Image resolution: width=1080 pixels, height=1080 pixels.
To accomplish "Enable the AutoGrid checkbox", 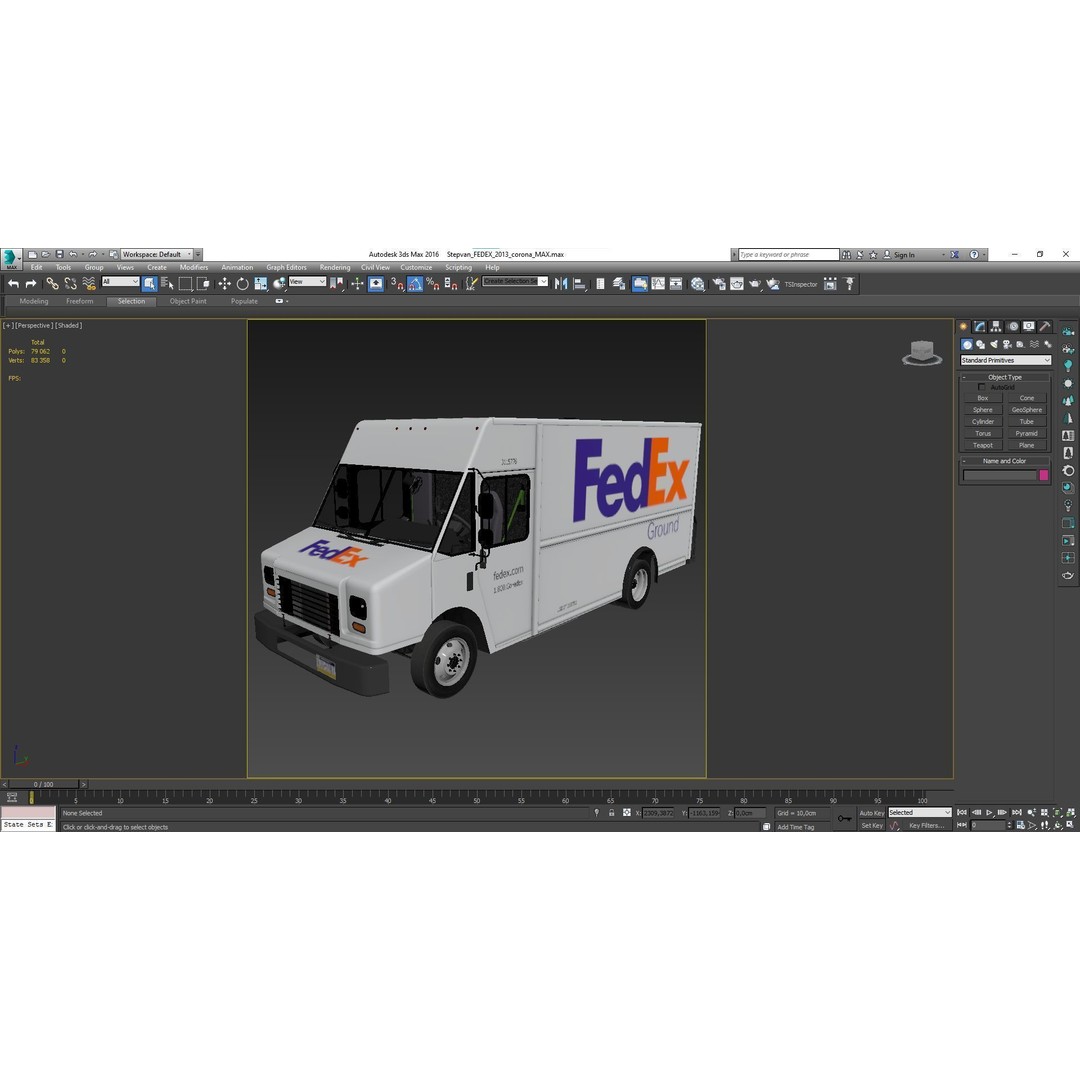I will [x=982, y=387].
